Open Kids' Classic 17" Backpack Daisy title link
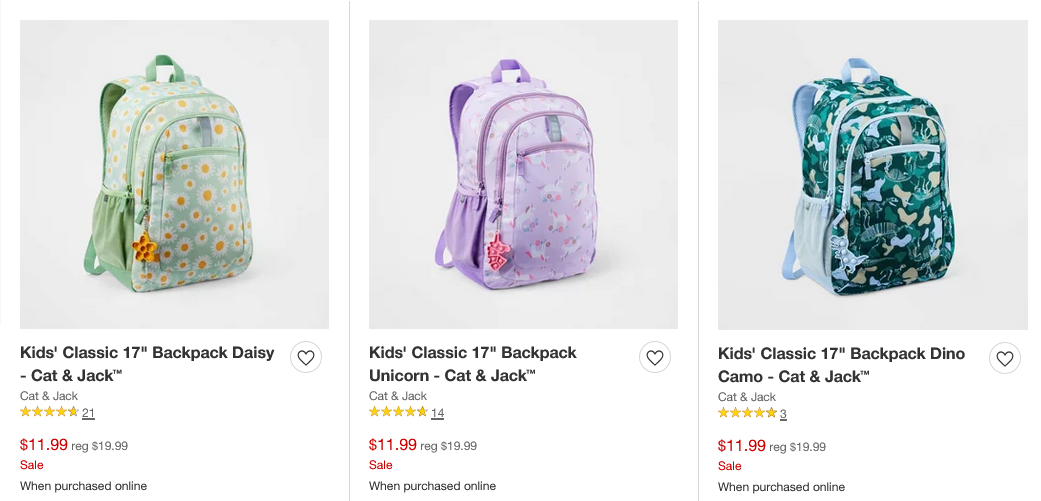Image resolution: width=1041 pixels, height=501 pixels. tap(147, 364)
